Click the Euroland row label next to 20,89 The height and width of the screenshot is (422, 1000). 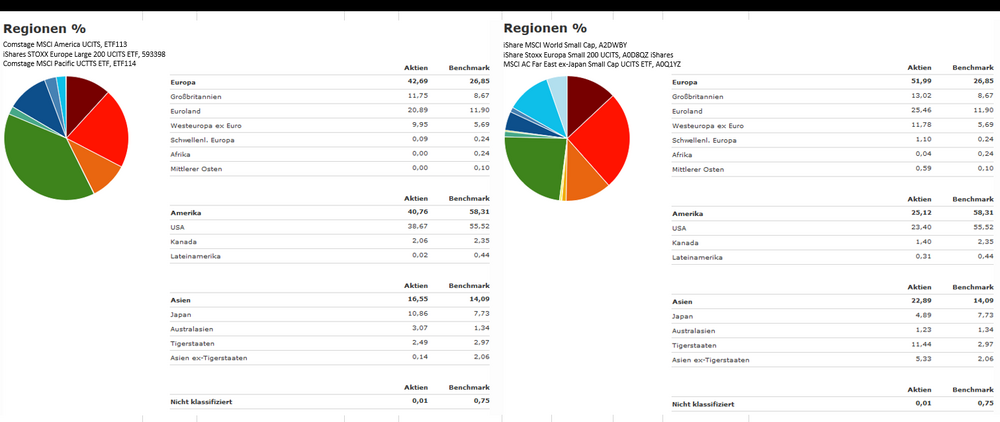point(184,110)
